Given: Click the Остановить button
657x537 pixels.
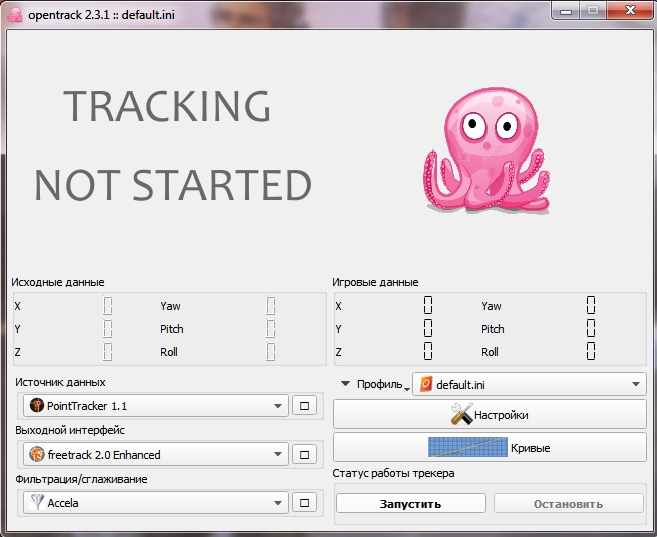Looking at the screenshot, I should [569, 503].
